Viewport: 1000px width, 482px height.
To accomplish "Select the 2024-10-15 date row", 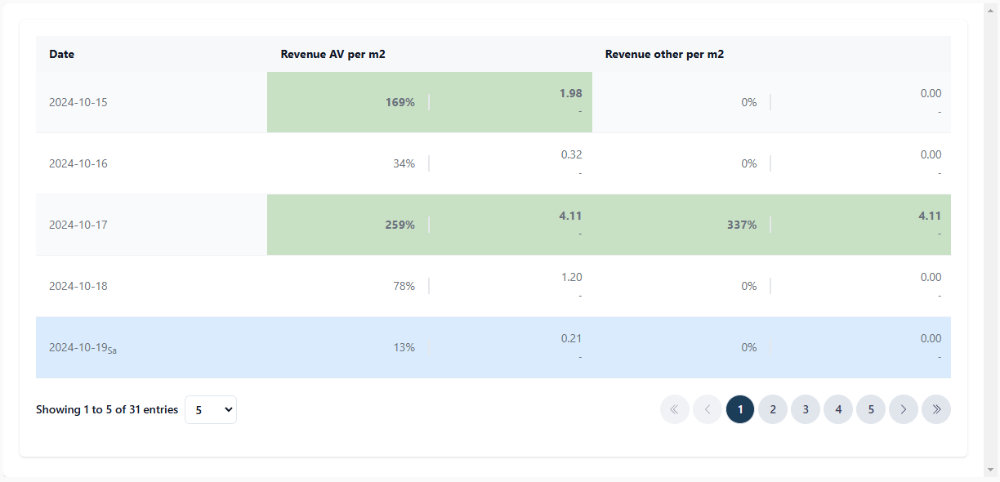I will [x=78, y=102].
